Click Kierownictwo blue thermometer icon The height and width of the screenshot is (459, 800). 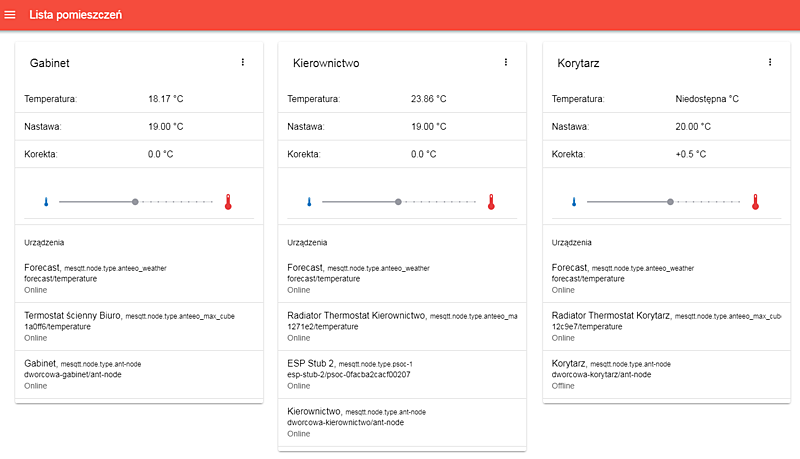tap(309, 202)
